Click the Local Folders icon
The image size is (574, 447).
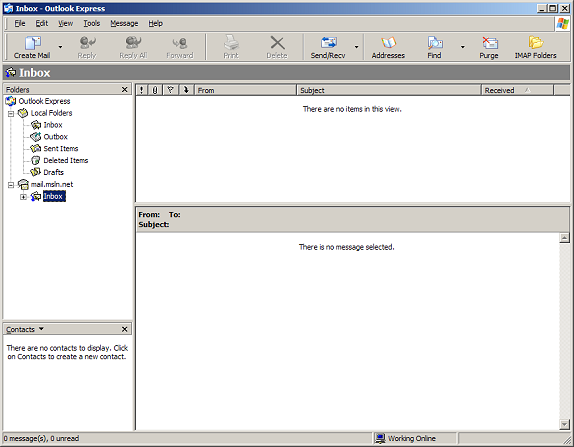pos(23,113)
